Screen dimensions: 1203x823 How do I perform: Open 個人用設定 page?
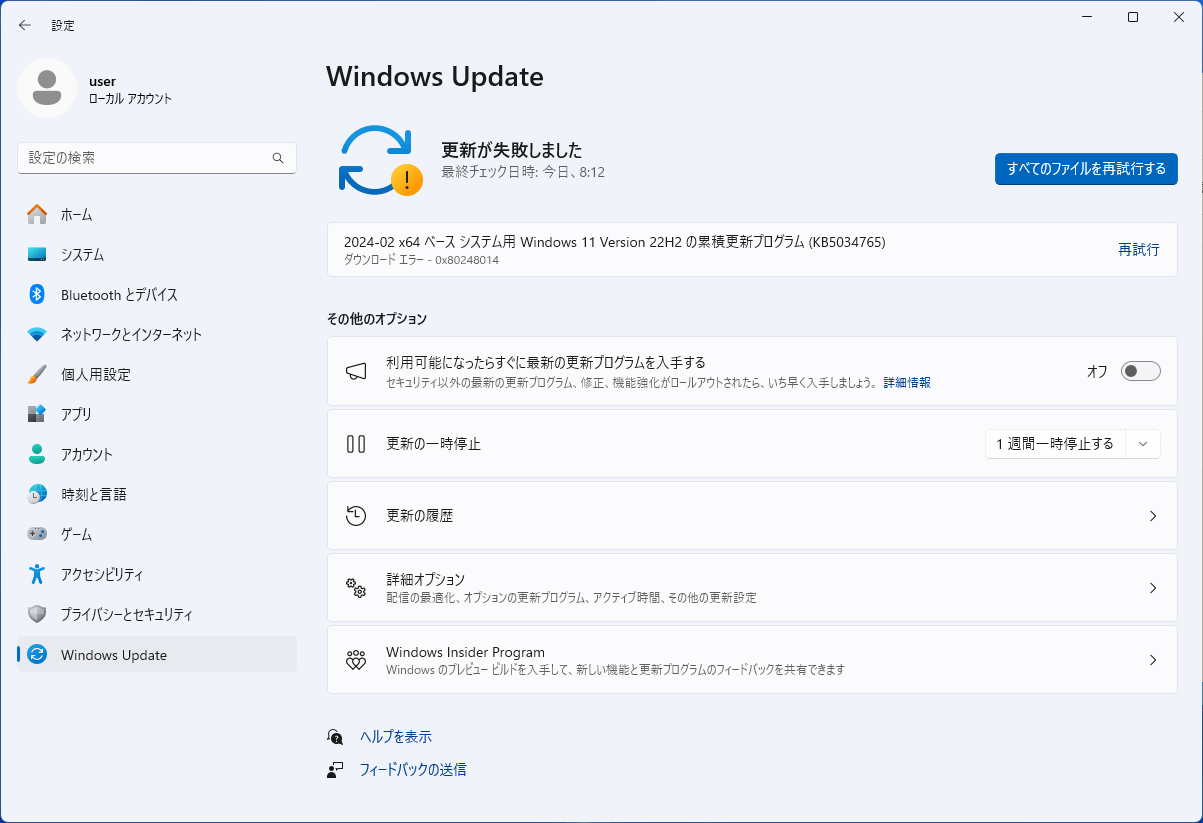point(157,374)
